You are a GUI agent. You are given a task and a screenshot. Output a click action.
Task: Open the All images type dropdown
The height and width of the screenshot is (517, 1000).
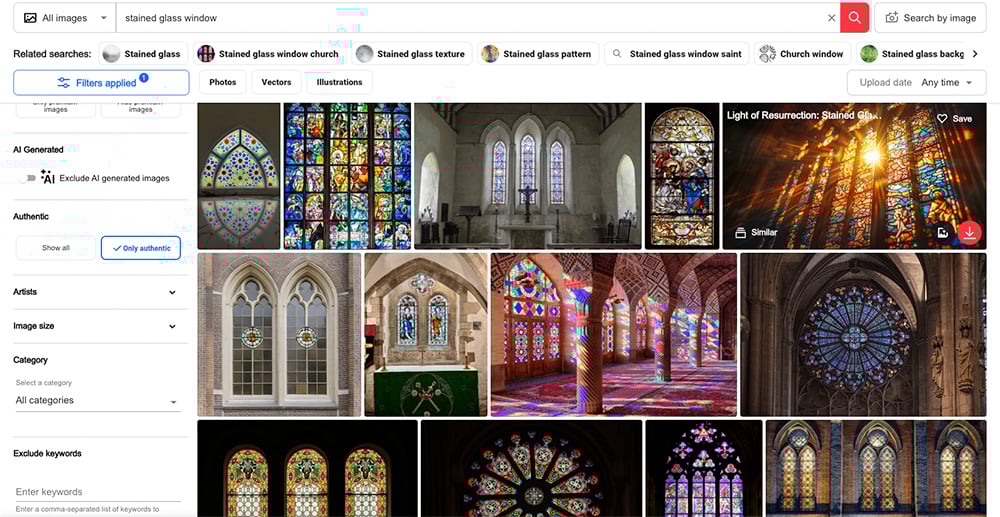tap(65, 18)
